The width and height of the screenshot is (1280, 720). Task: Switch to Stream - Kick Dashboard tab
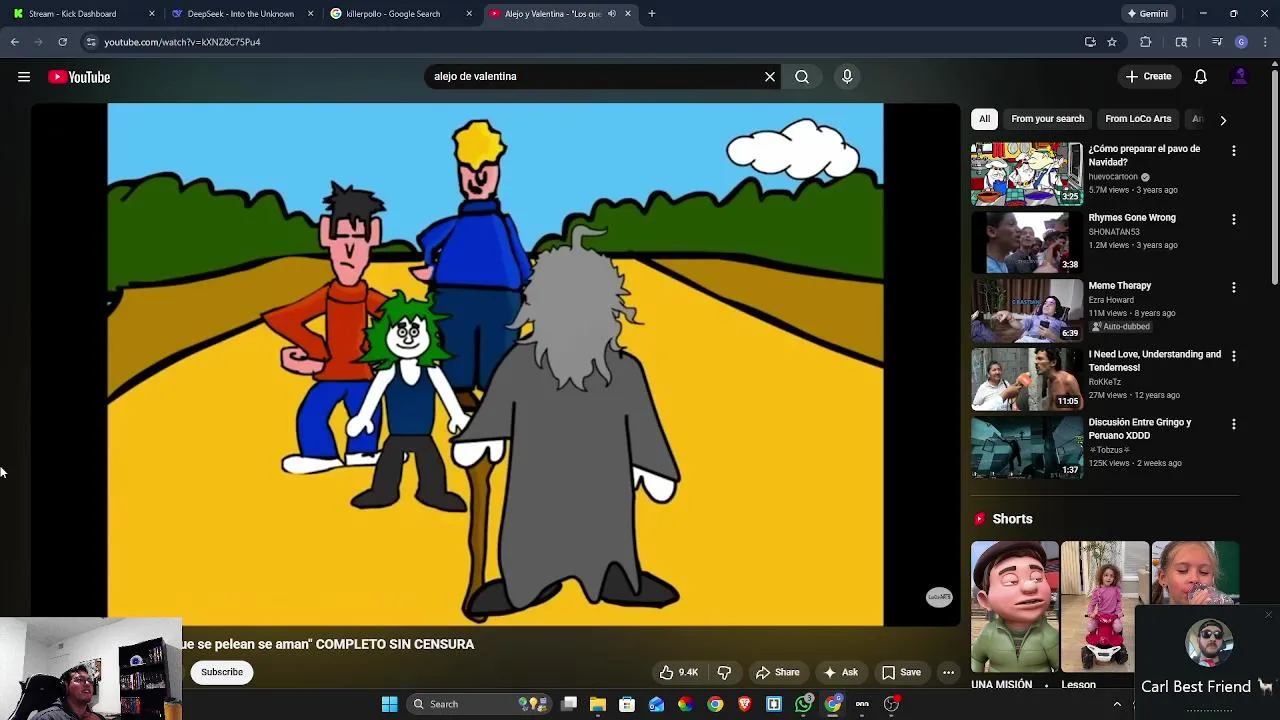click(x=82, y=14)
